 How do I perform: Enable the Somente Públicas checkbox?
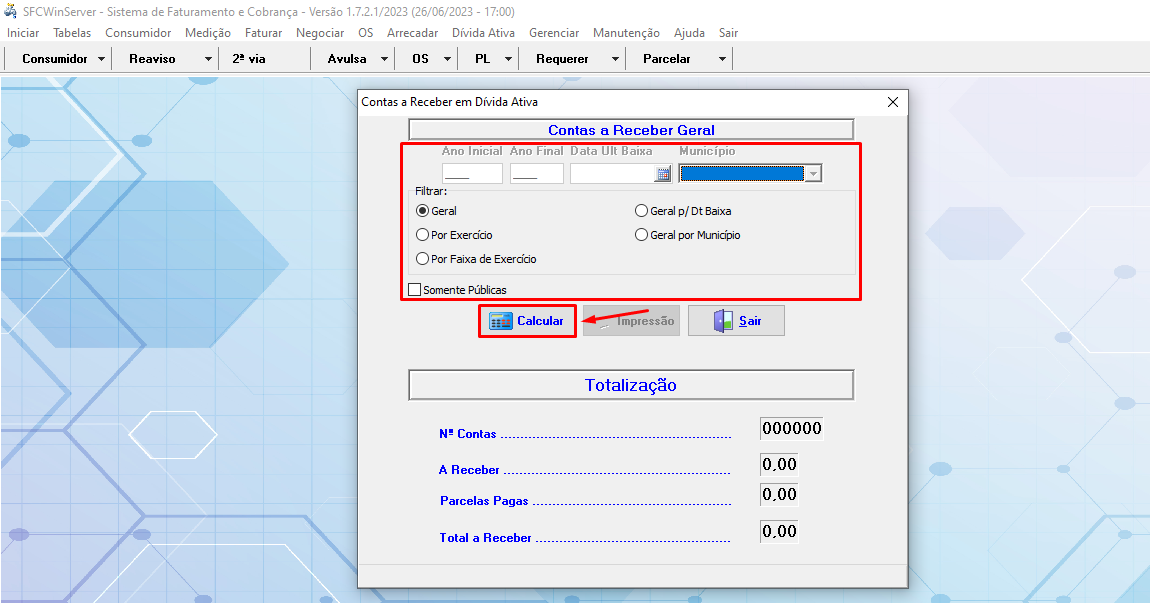415,290
